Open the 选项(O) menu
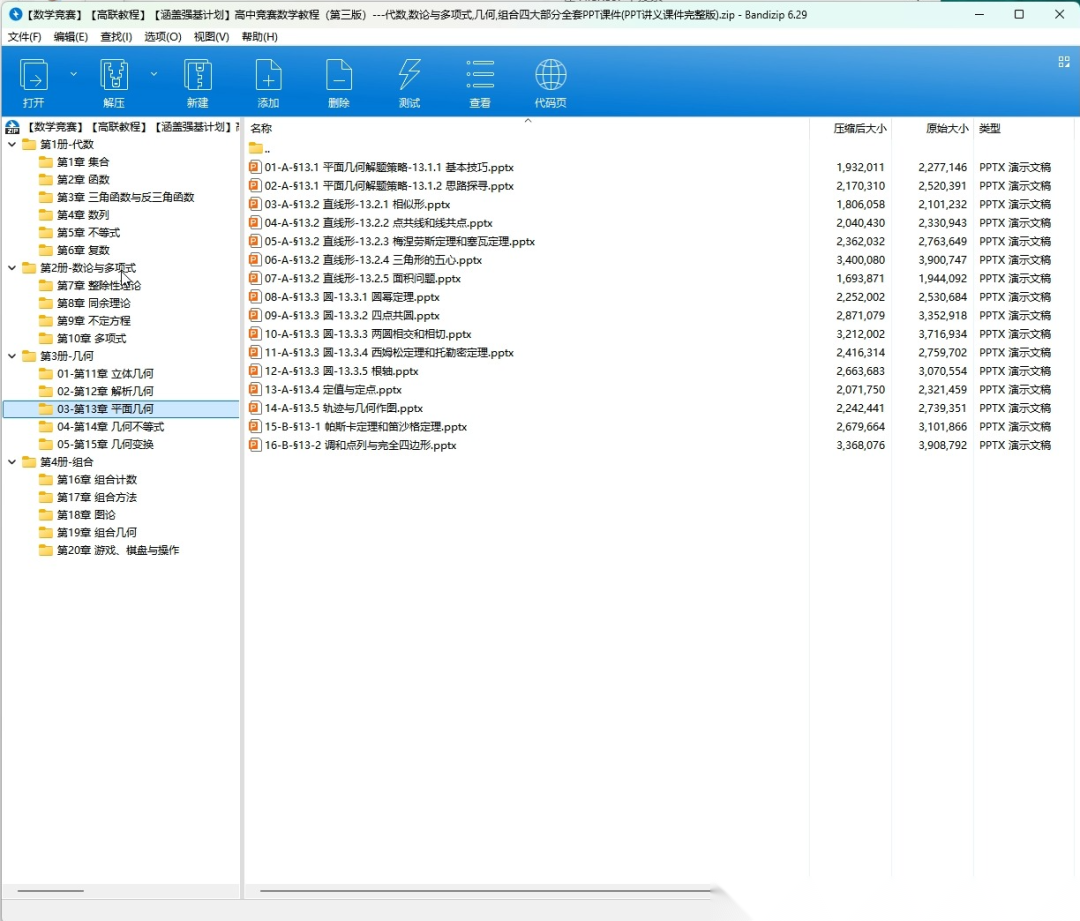 point(163,37)
